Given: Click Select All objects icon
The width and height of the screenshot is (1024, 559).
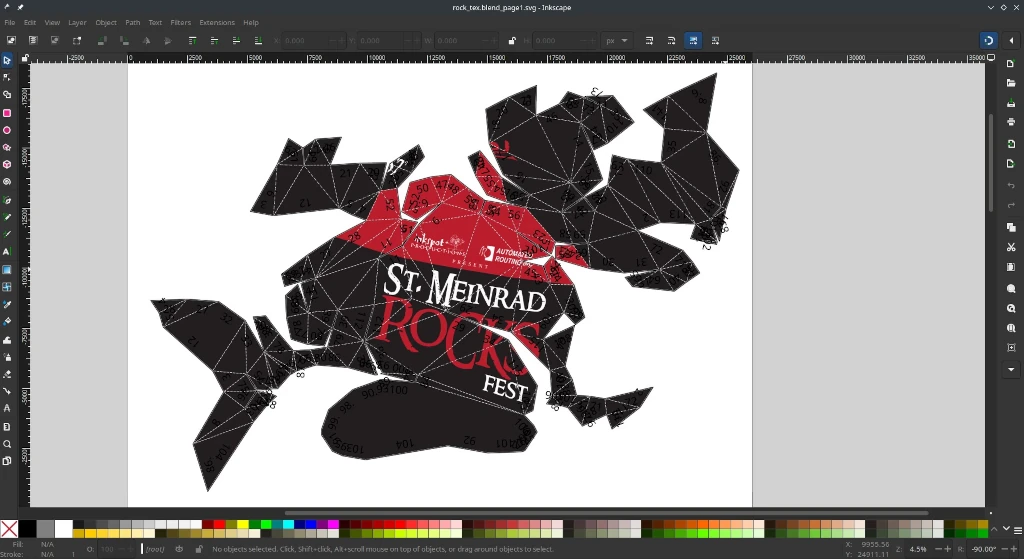Looking at the screenshot, I should coord(11,40).
